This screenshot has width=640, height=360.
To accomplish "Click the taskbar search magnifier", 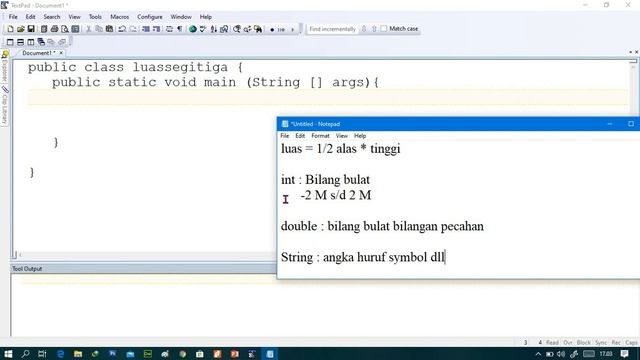I will pyautogui.click(x=25, y=353).
